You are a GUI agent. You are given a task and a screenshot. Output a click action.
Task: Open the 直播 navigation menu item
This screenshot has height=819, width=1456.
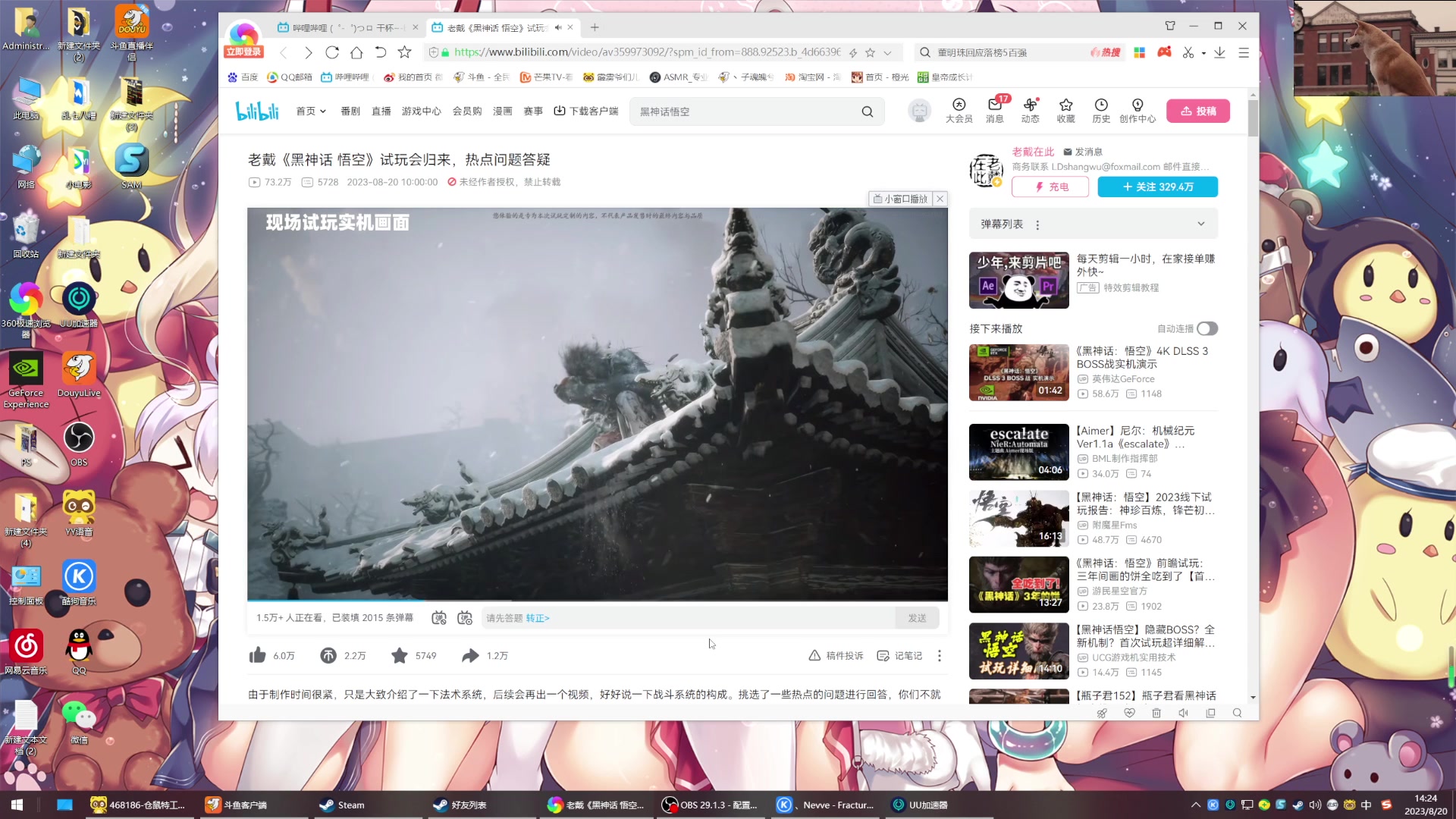381,111
